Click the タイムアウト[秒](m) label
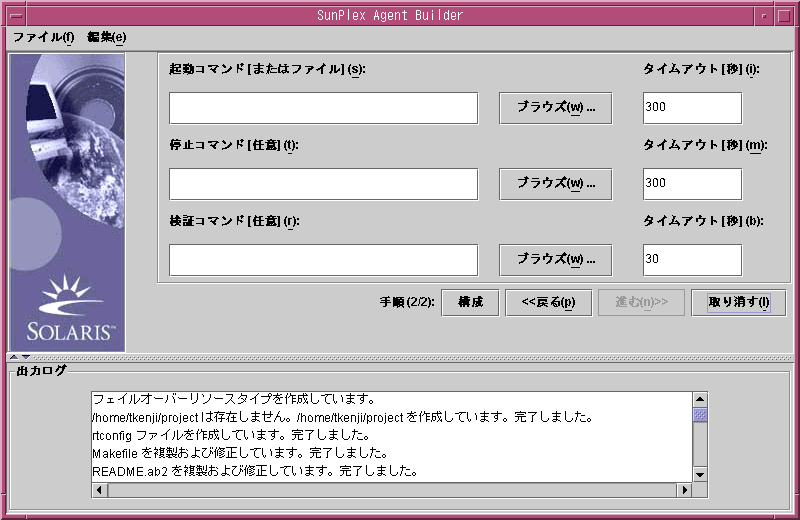This screenshot has width=800, height=520. click(x=705, y=145)
